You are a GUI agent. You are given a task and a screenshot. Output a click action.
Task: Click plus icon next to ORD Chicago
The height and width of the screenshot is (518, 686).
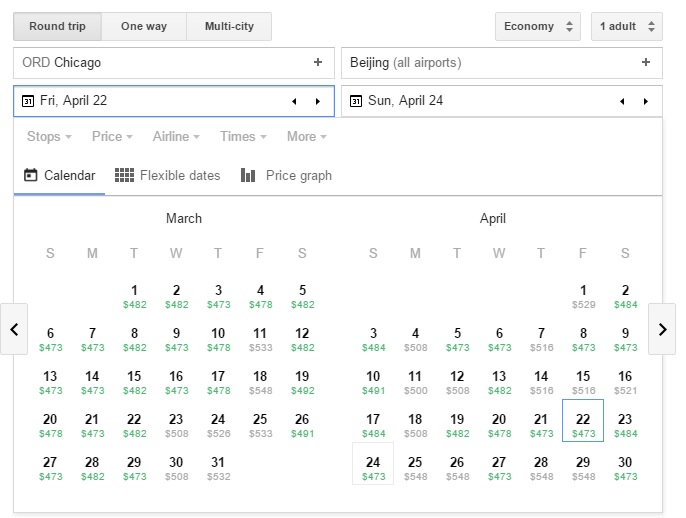click(x=318, y=62)
